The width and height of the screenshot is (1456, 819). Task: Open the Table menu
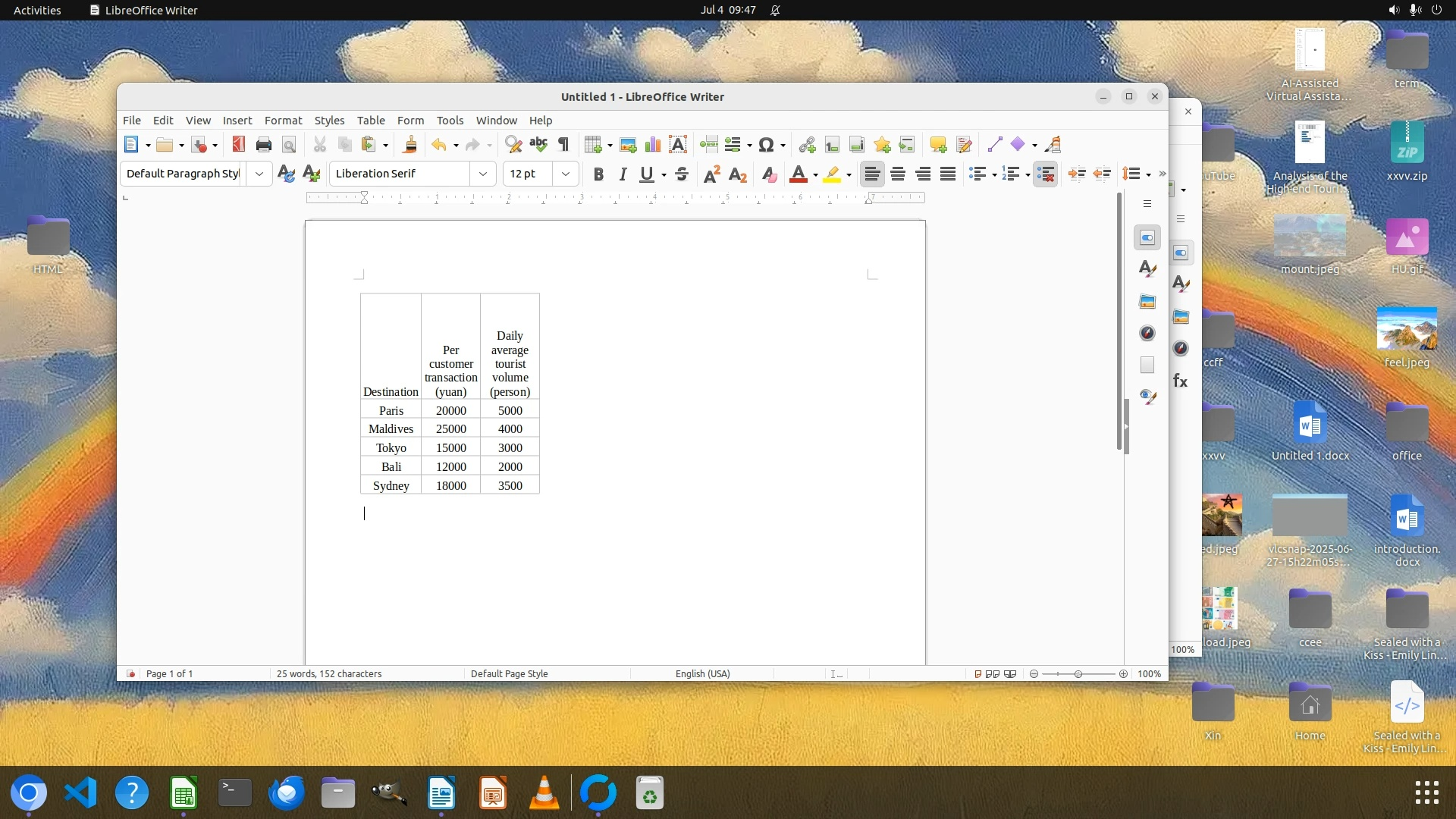pos(371,121)
